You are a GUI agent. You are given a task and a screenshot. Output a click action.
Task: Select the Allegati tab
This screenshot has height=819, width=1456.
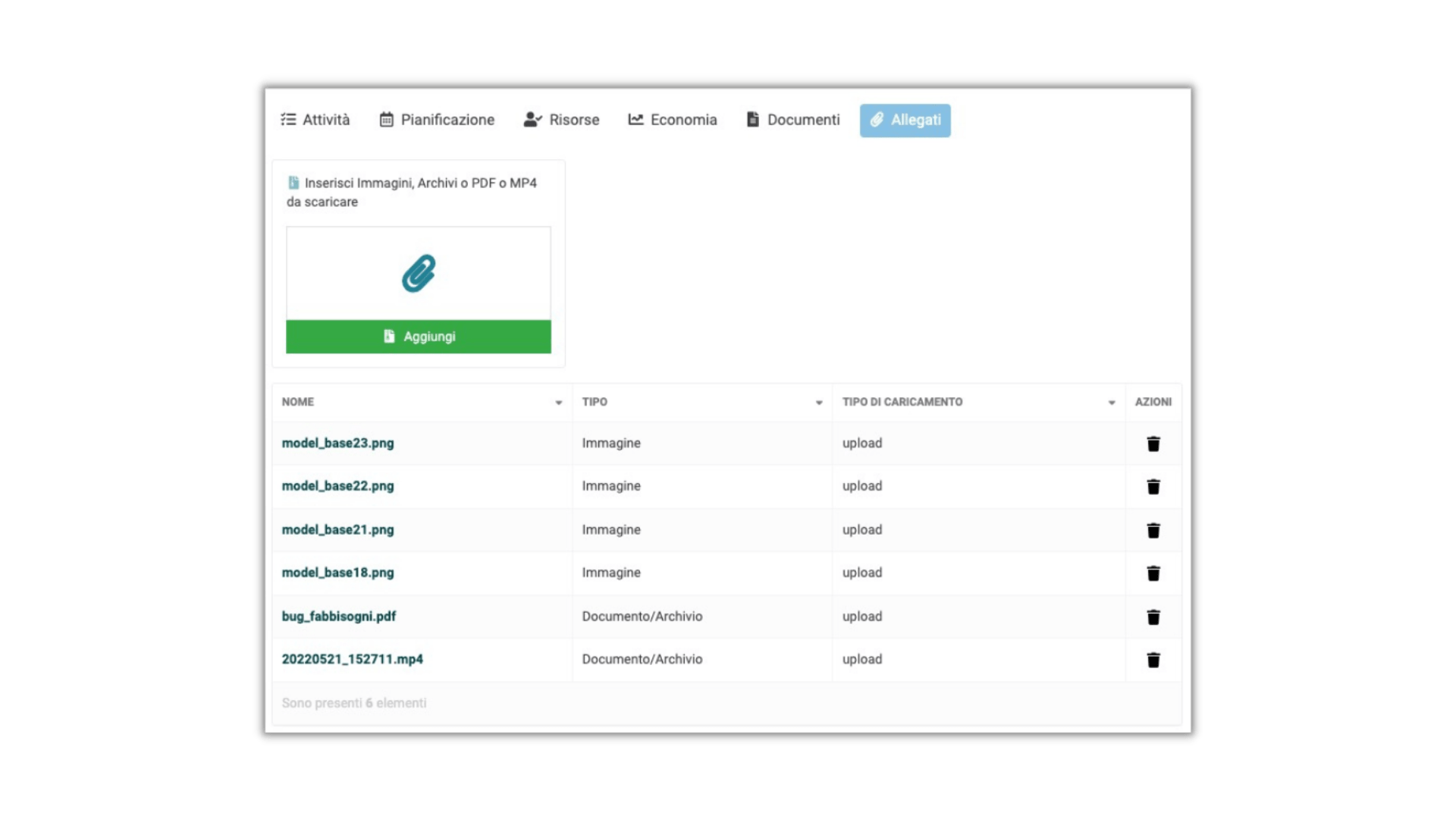pyautogui.click(x=905, y=120)
